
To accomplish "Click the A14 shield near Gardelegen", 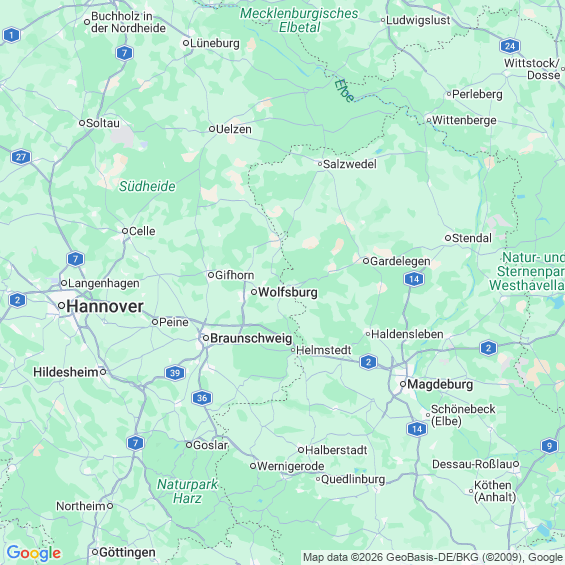I will tap(414, 279).
